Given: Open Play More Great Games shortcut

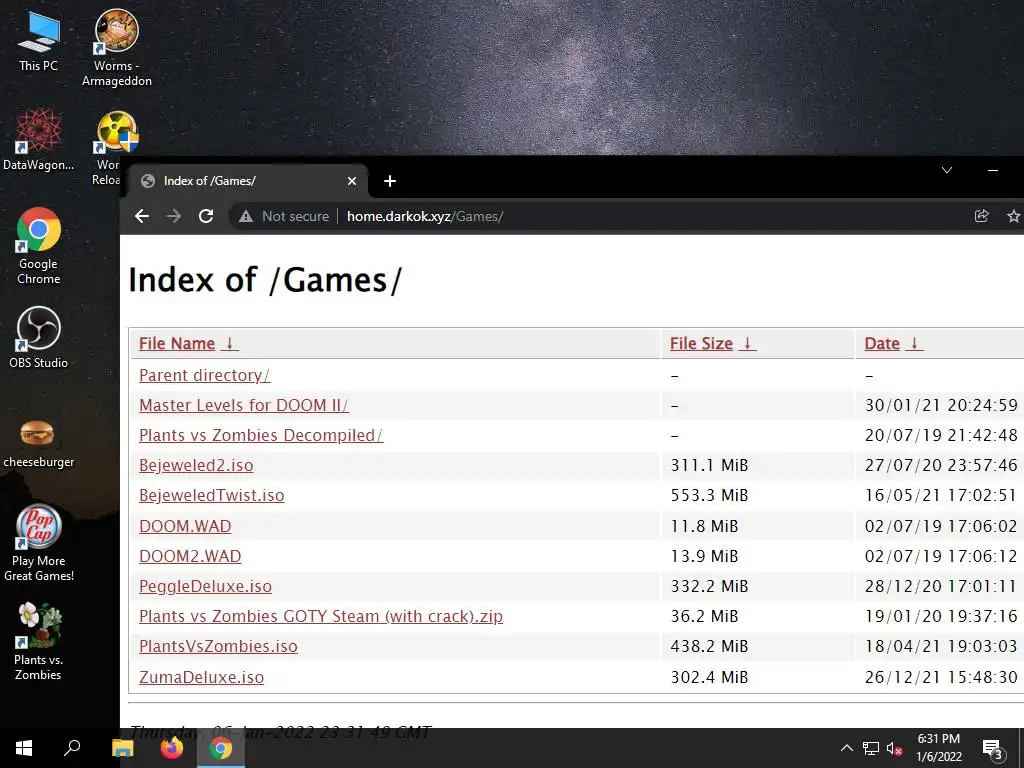Looking at the screenshot, I should 39,542.
